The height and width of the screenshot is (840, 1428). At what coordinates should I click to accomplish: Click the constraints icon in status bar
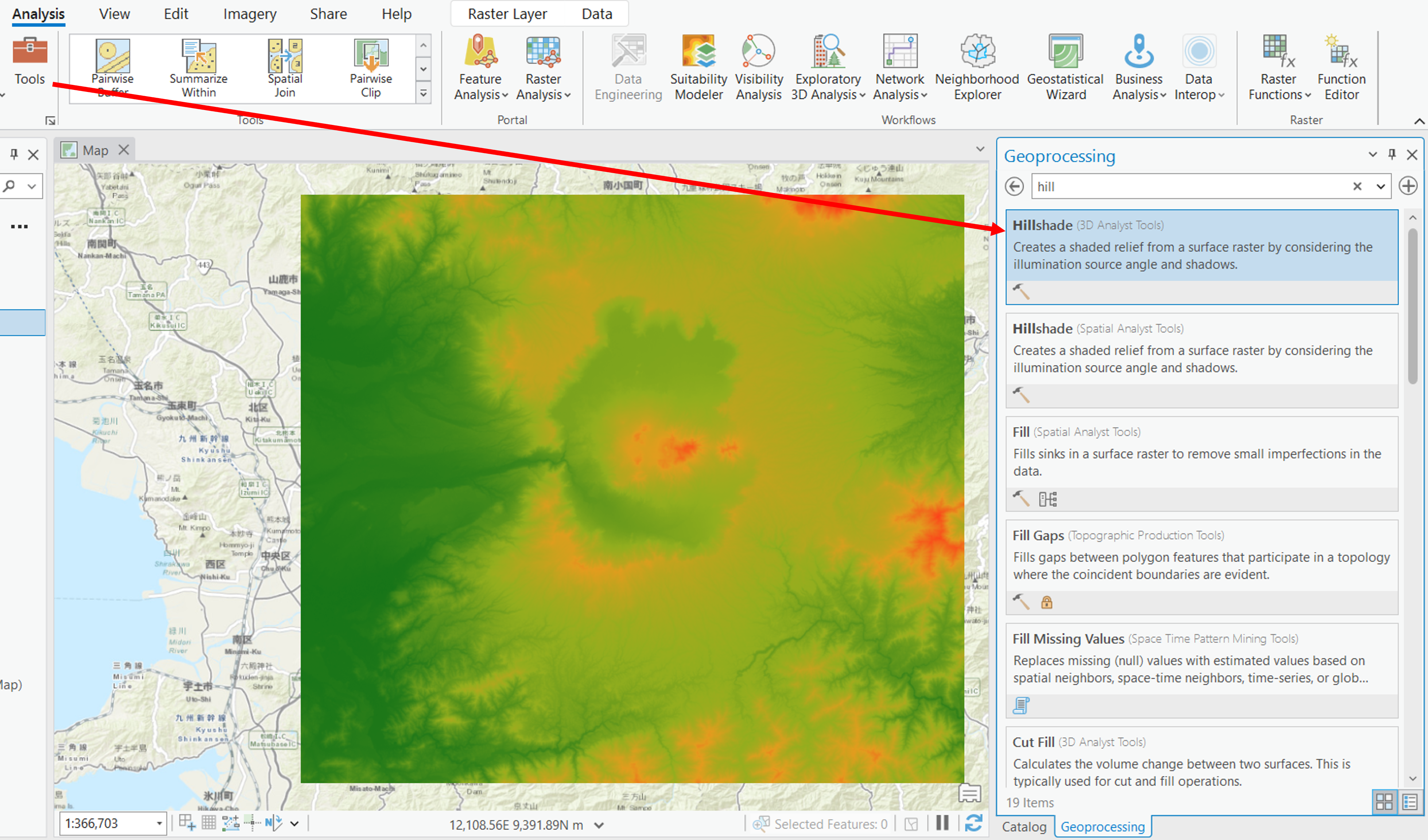[x=231, y=822]
